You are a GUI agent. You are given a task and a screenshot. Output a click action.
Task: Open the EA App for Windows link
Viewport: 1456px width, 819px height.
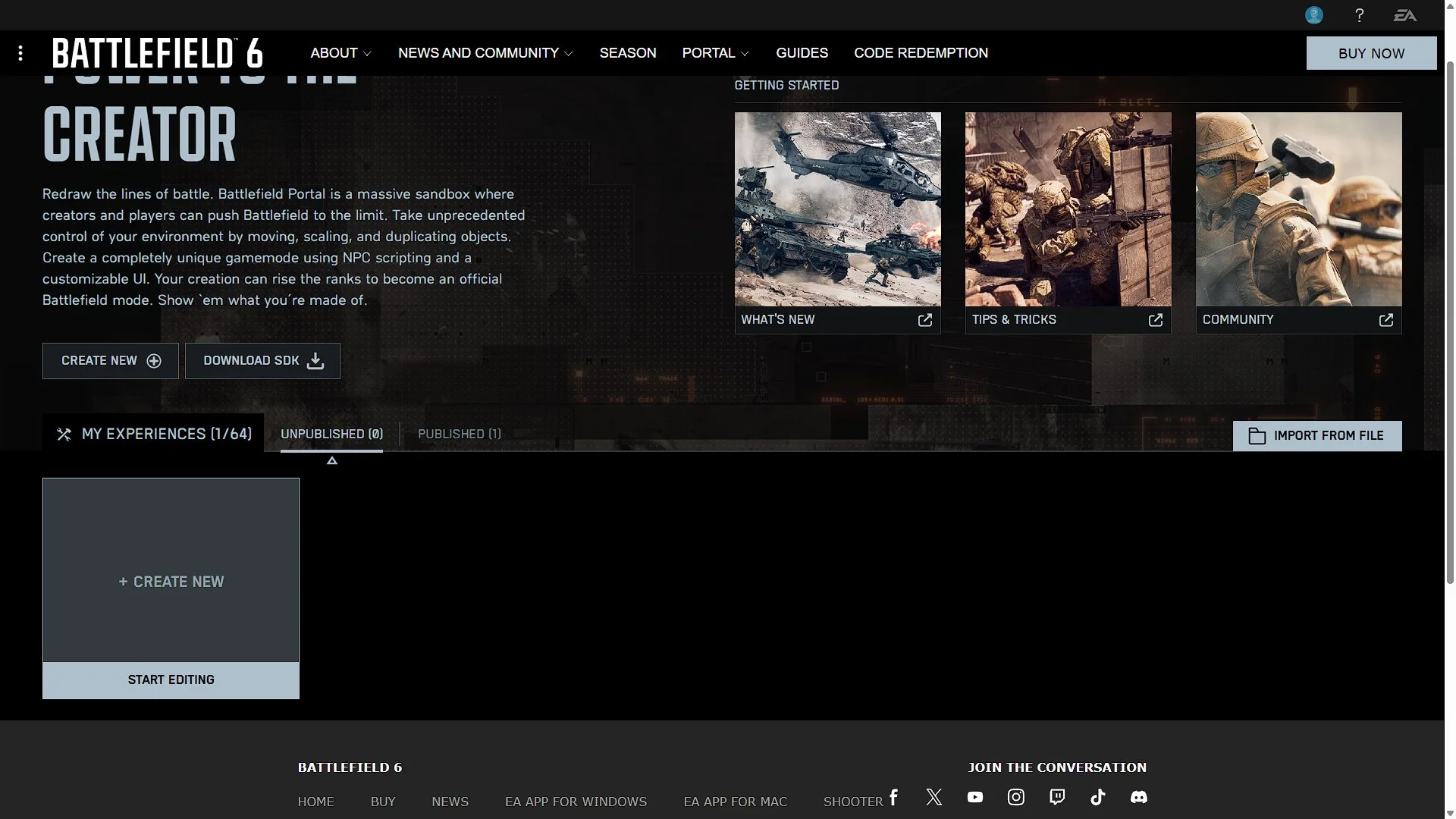coord(576,802)
